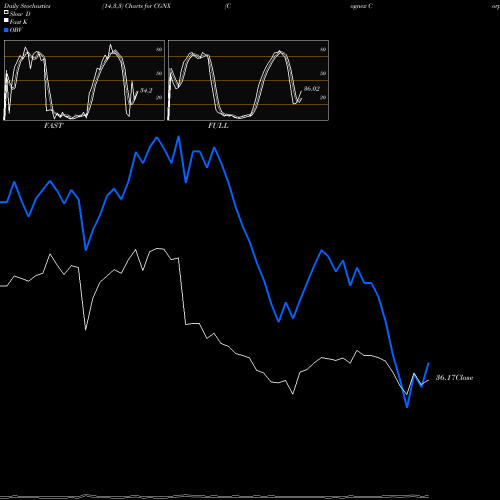Image resolution: width=500 pixels, height=500 pixels.
Task: Select the '(14,3,3) Charts for CGNX' text
Action: tap(136, 6)
